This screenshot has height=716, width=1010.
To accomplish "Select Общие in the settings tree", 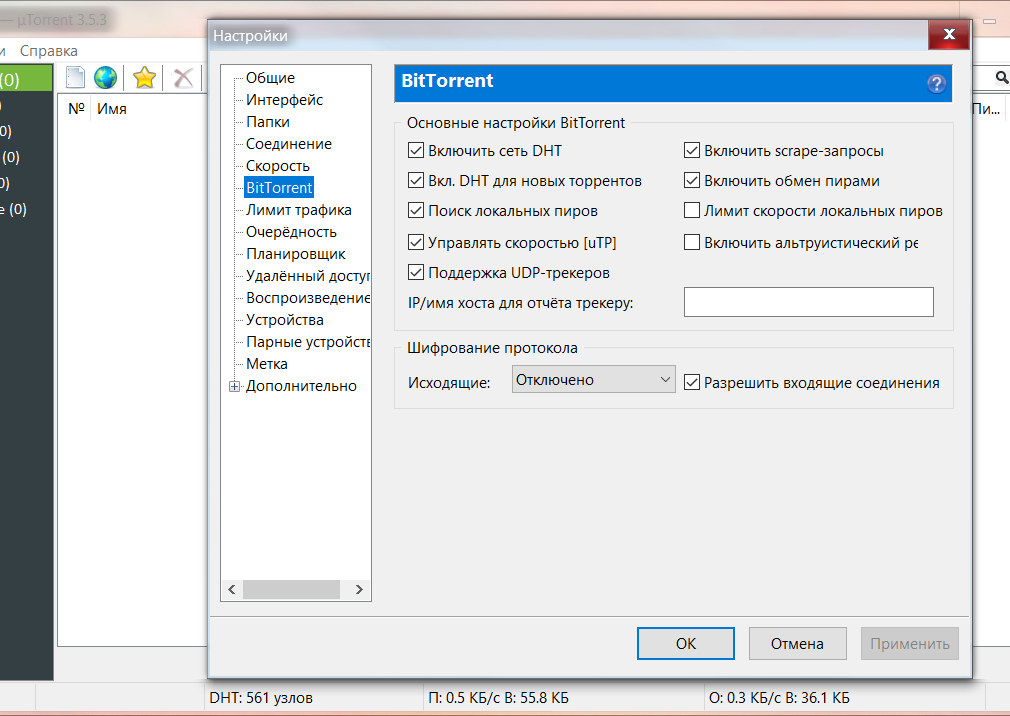I will point(271,78).
